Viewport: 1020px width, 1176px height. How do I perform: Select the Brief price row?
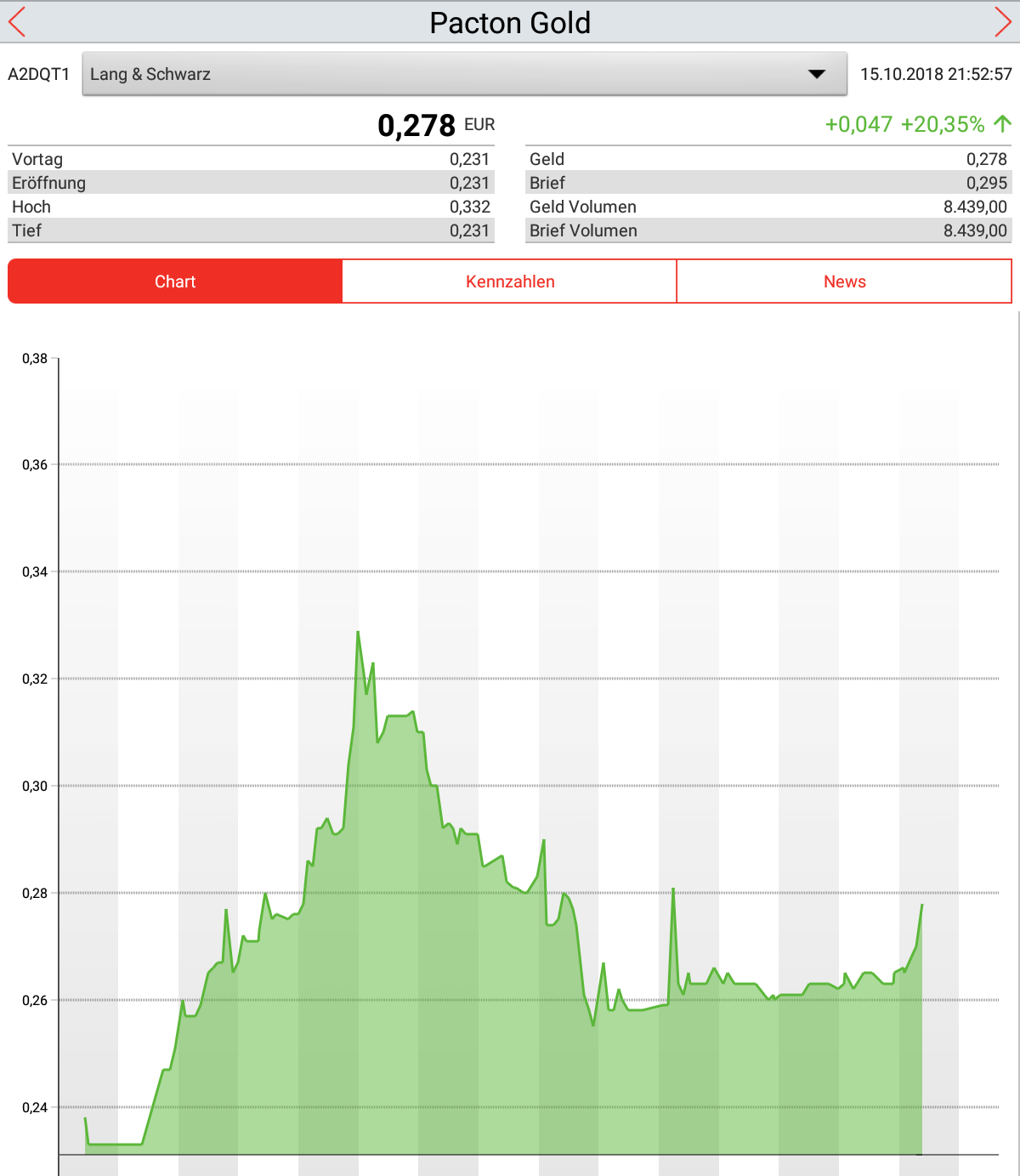[x=768, y=183]
